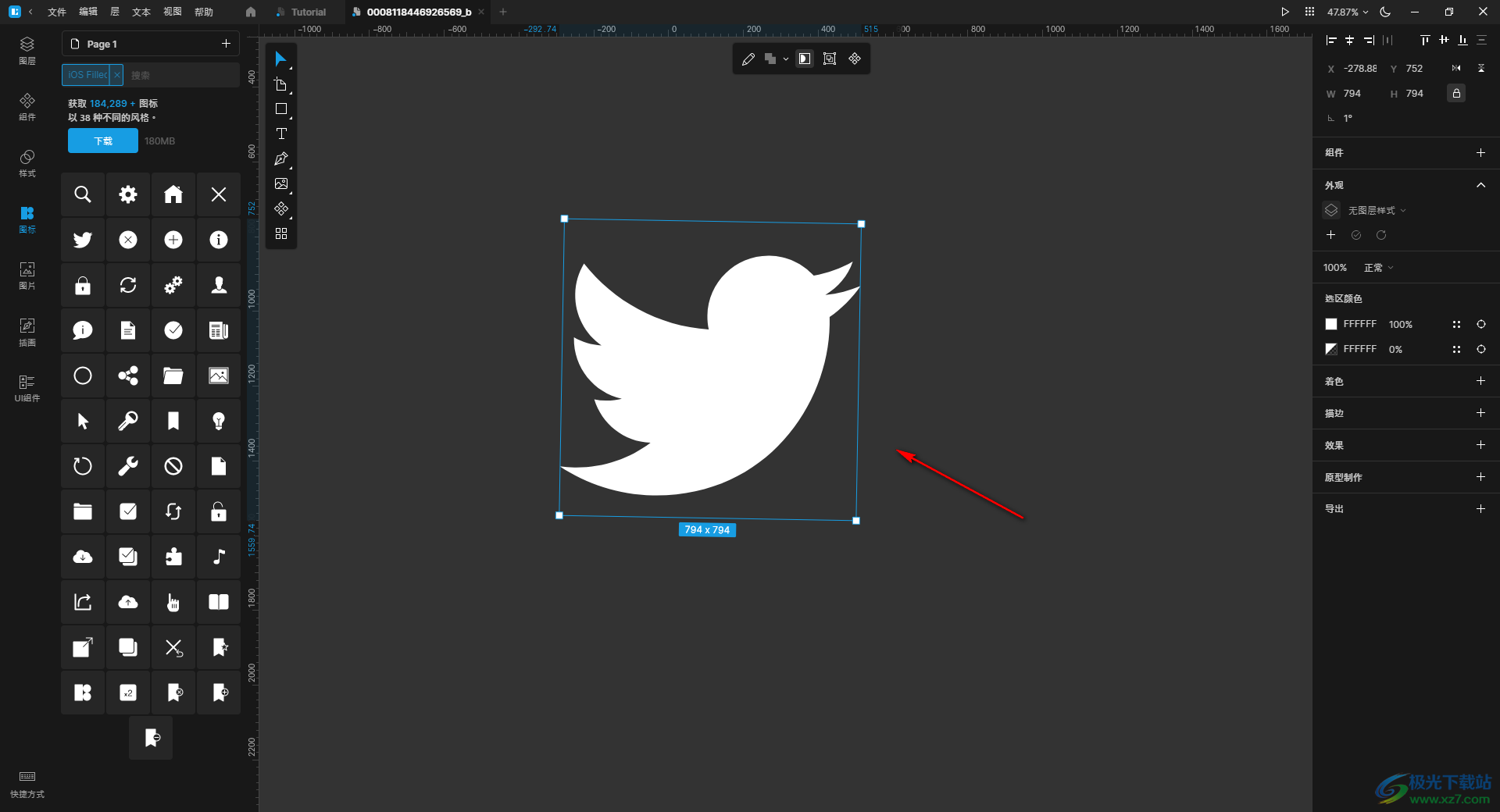This screenshot has width=1500, height=812.
Task: Open the 帮助 menu
Action: coord(204,12)
